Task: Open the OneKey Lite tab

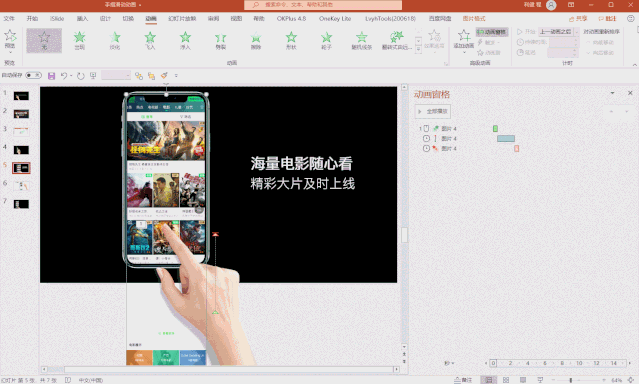Action: [x=335, y=19]
